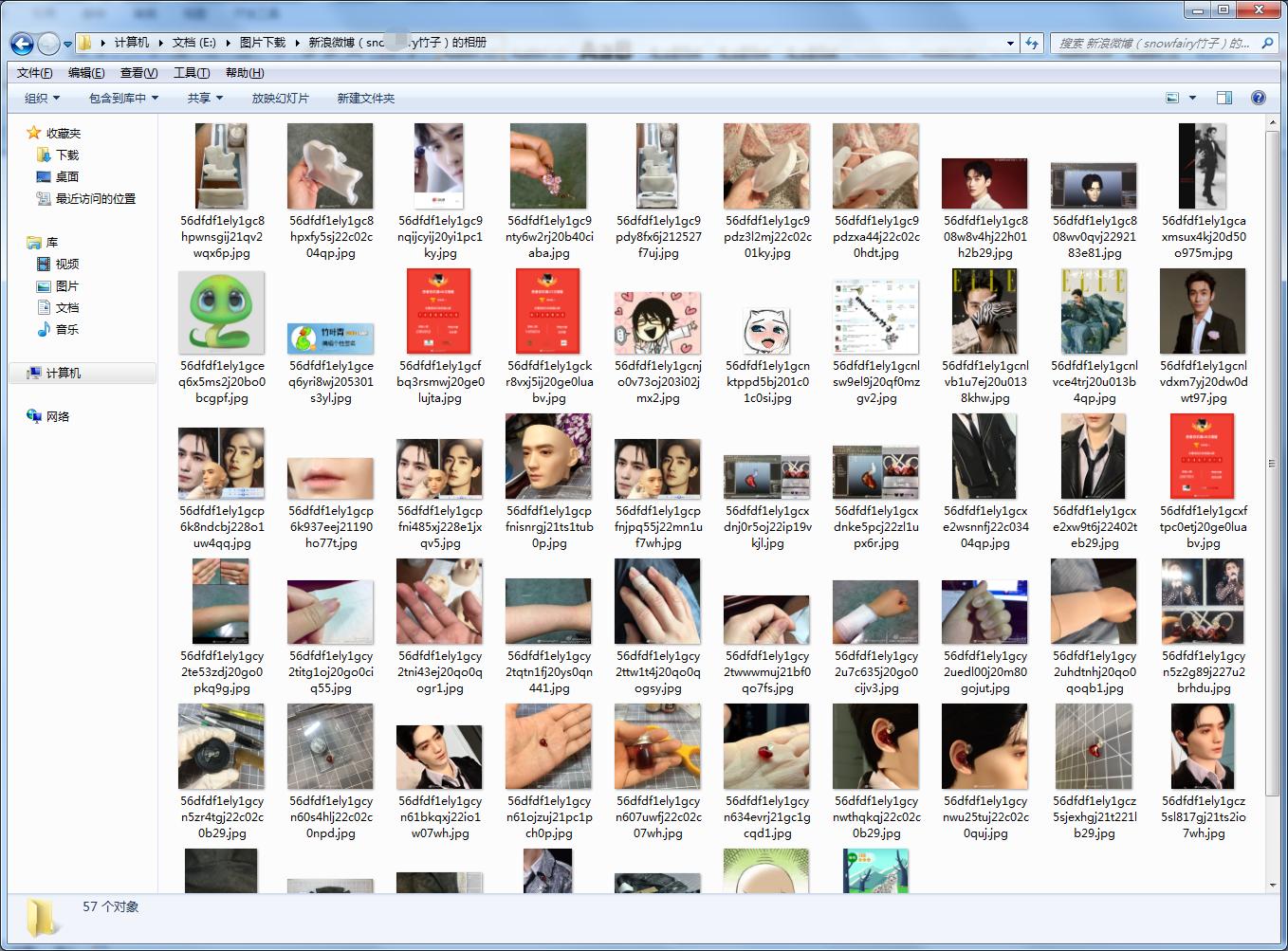Open the 音乐 library
This screenshot has height=951, width=1288.
click(58, 329)
